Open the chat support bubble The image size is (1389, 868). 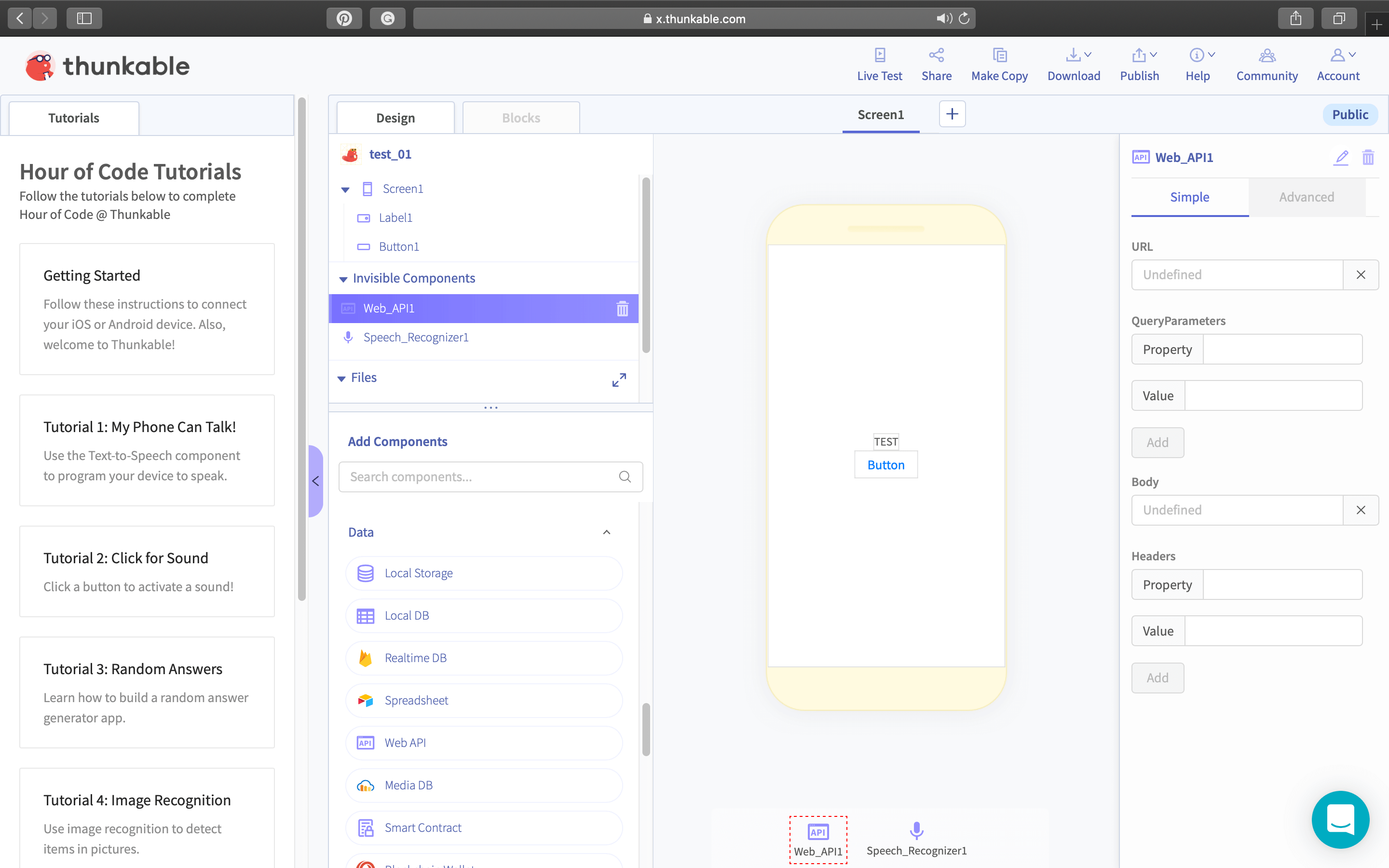tap(1340, 819)
